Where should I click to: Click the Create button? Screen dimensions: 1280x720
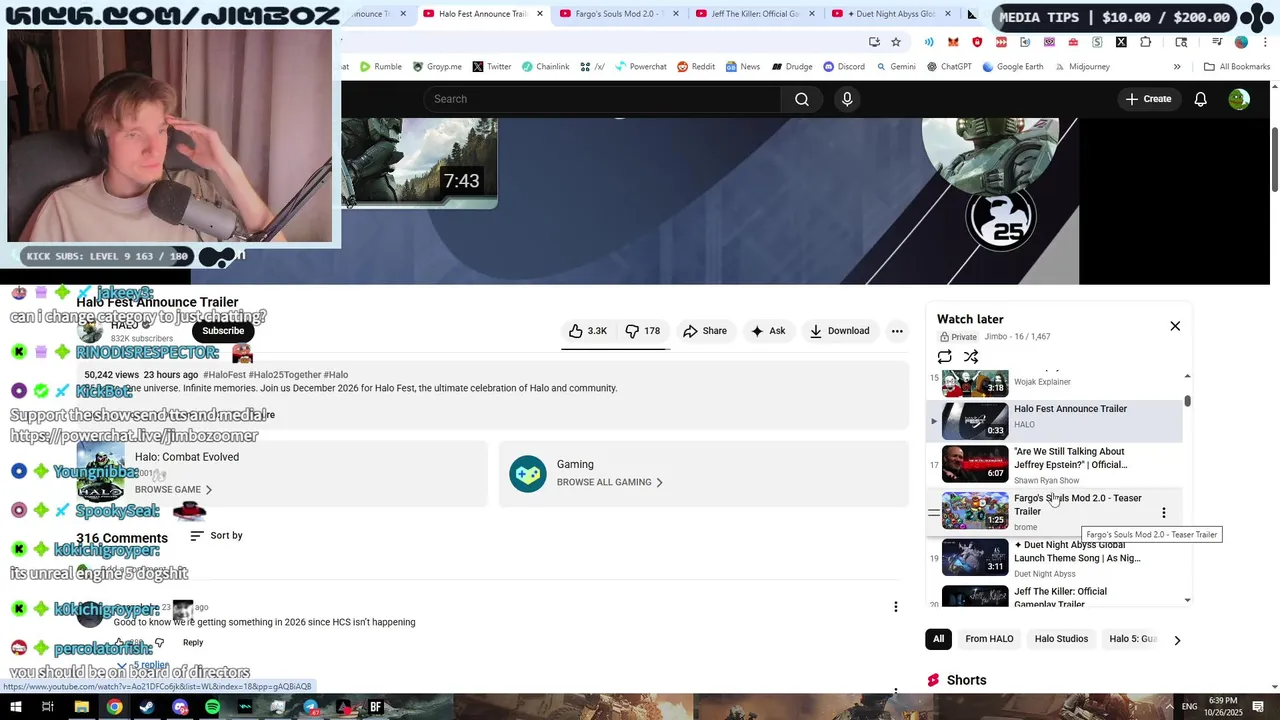click(1148, 99)
